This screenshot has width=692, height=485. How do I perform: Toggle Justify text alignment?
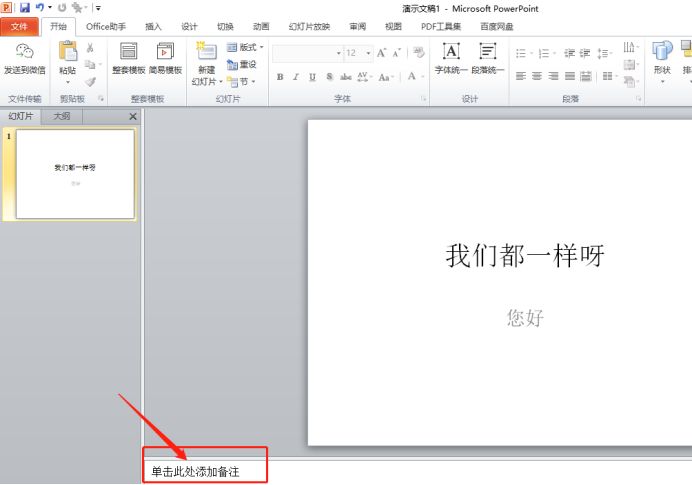click(x=570, y=76)
